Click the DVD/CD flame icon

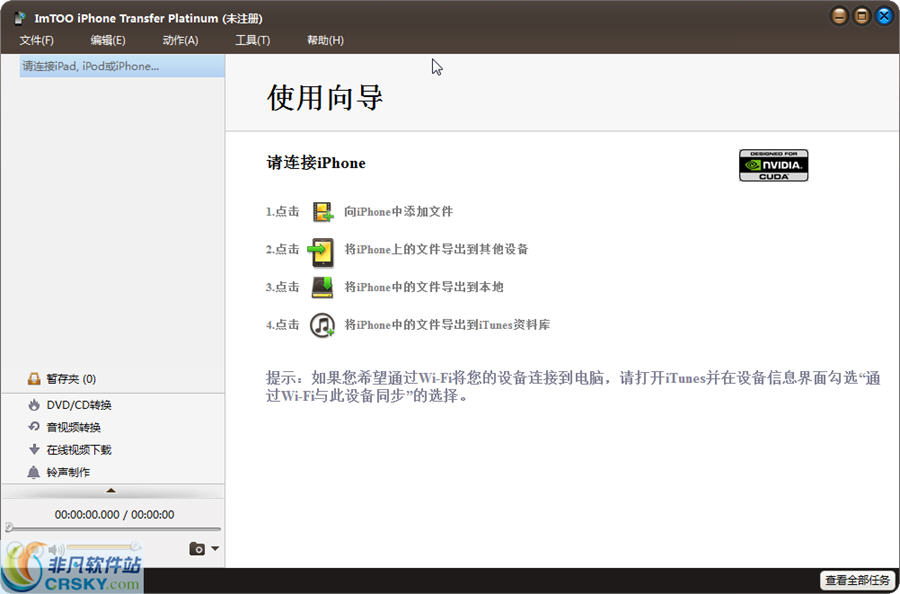(x=34, y=405)
